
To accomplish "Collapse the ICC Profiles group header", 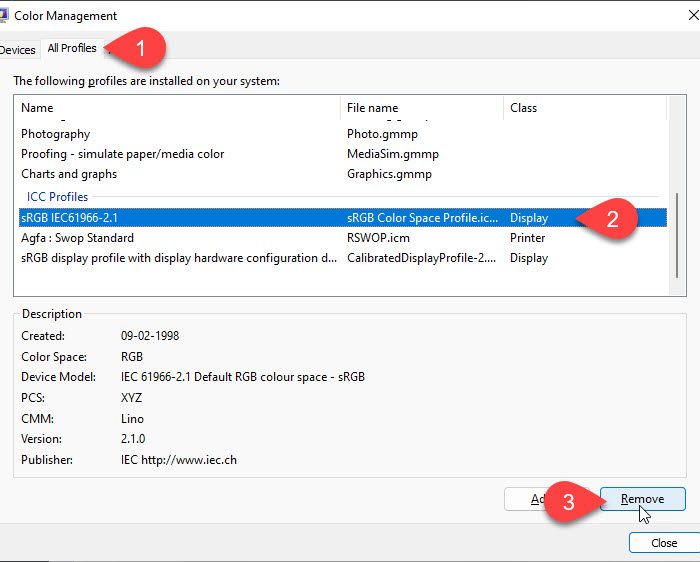I will pos(55,197).
